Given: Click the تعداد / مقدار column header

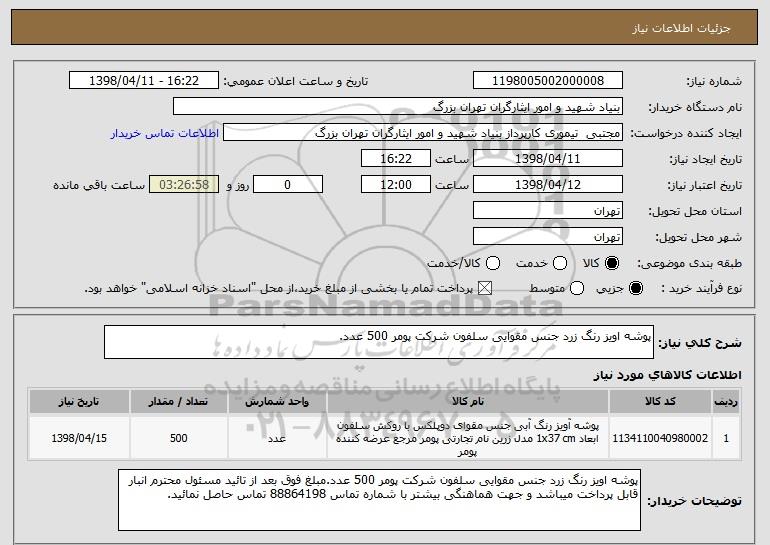Looking at the screenshot, I should coord(178,402).
